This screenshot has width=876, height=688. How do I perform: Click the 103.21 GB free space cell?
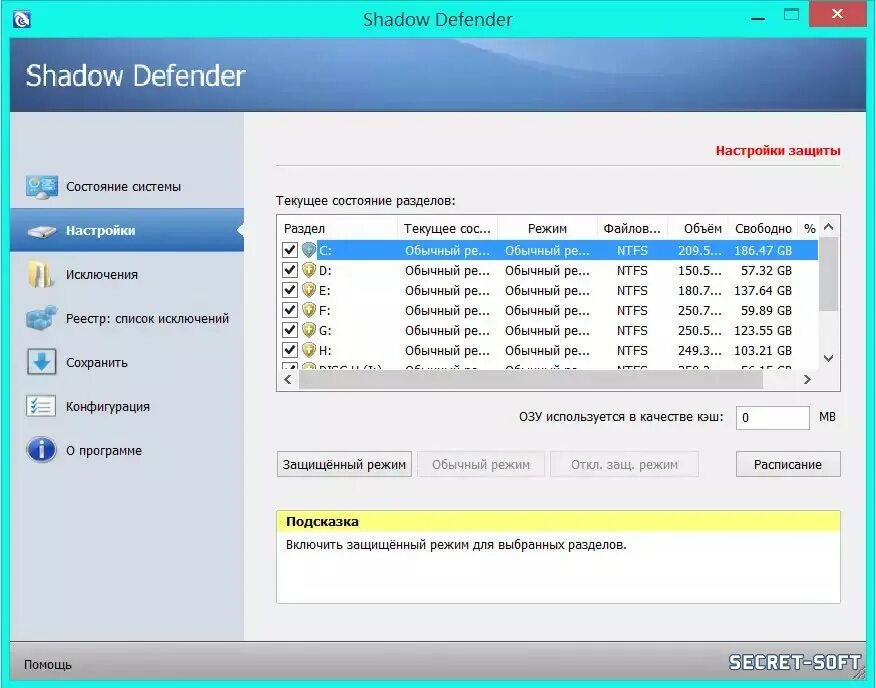point(763,351)
